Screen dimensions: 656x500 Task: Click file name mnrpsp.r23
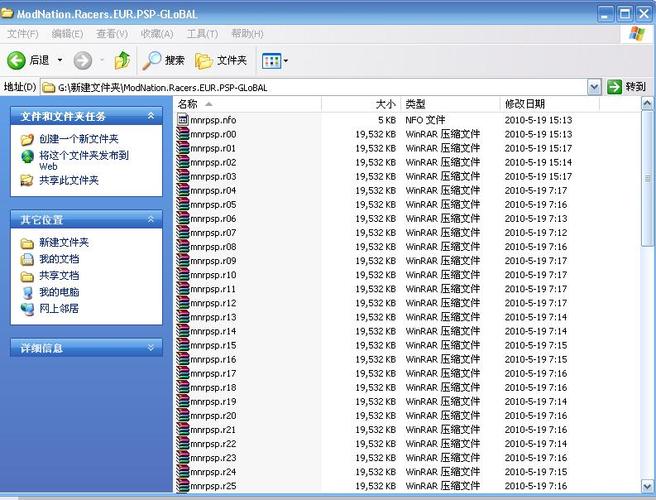[x=213, y=458]
